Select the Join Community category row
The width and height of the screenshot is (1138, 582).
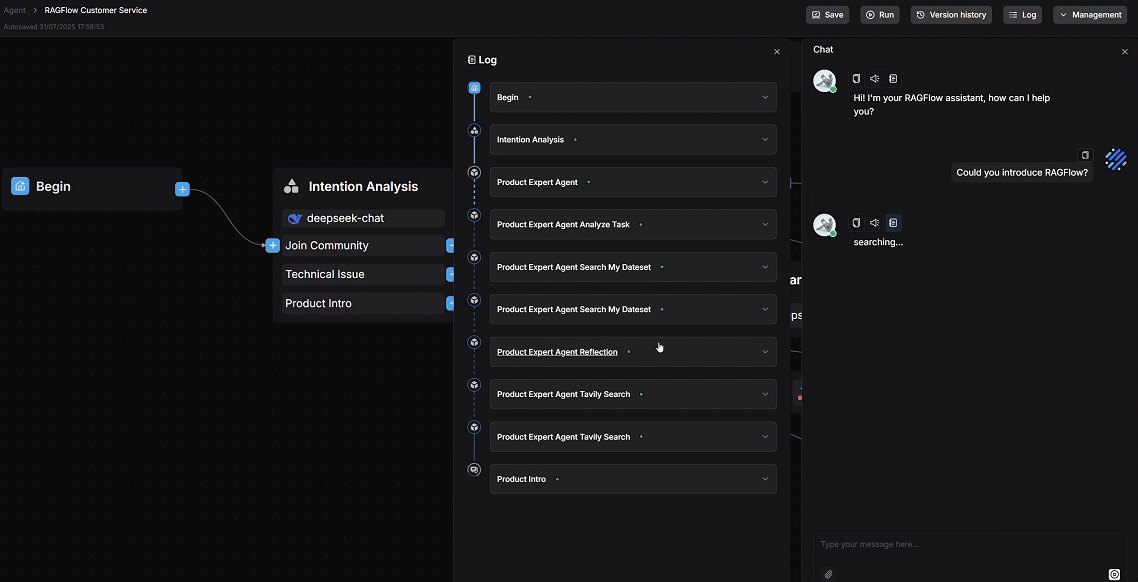coord(363,245)
